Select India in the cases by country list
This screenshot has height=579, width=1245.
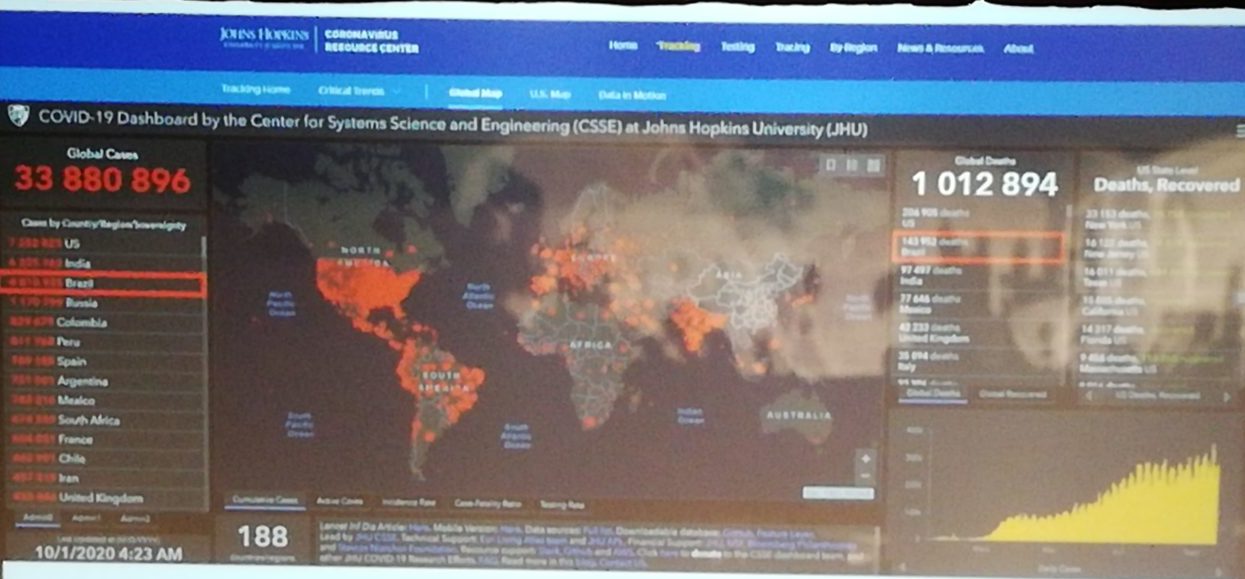101,263
